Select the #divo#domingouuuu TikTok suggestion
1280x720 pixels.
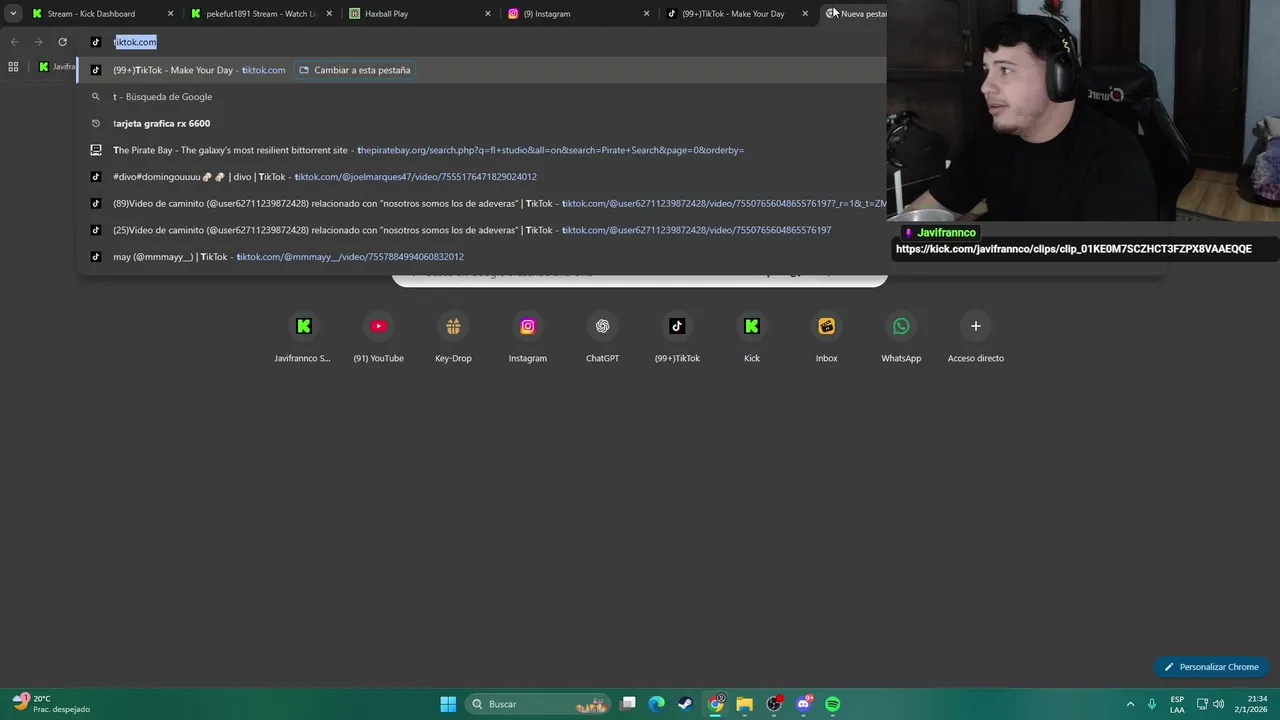(x=482, y=177)
